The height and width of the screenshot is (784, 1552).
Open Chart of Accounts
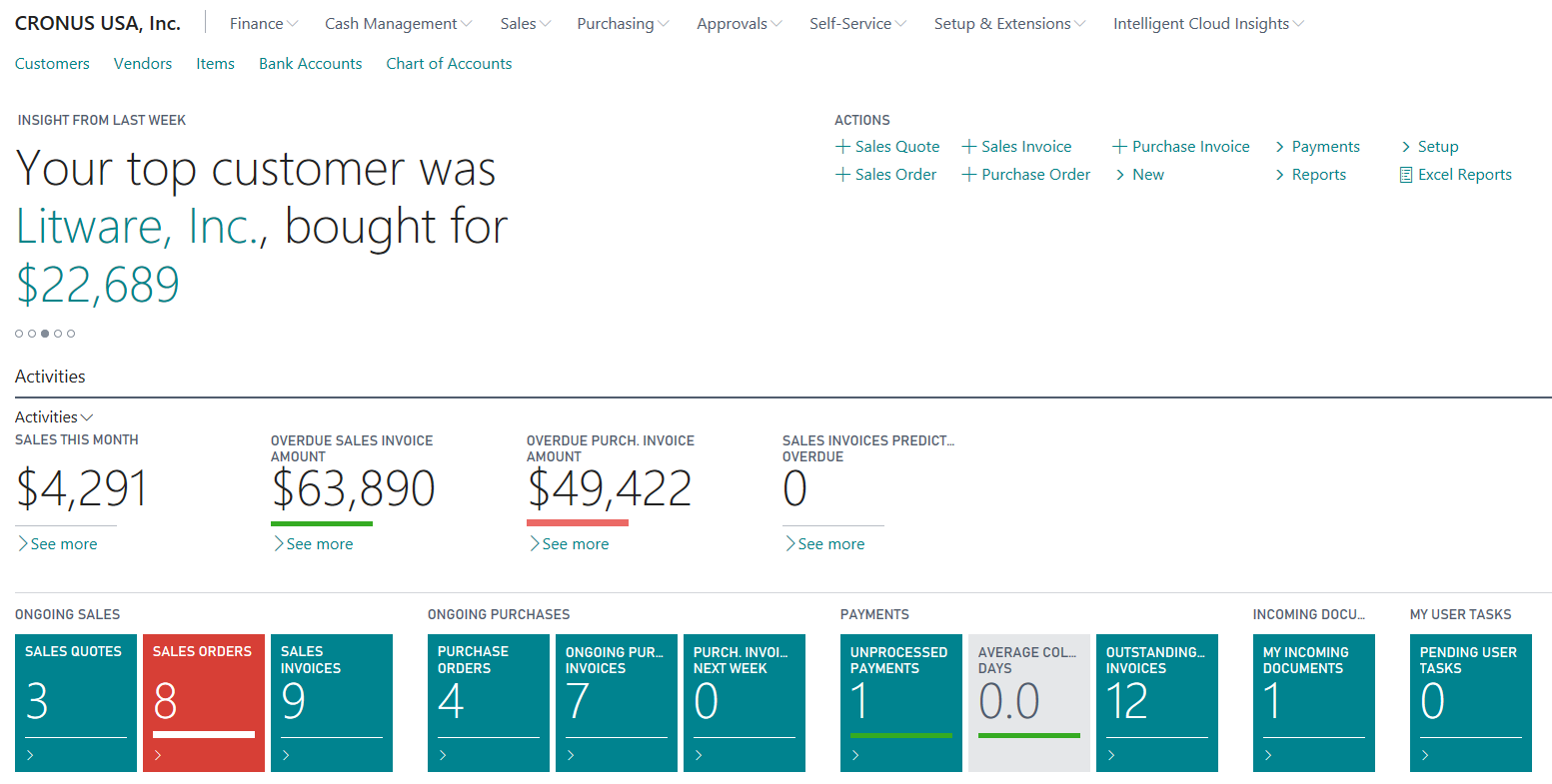tap(449, 64)
